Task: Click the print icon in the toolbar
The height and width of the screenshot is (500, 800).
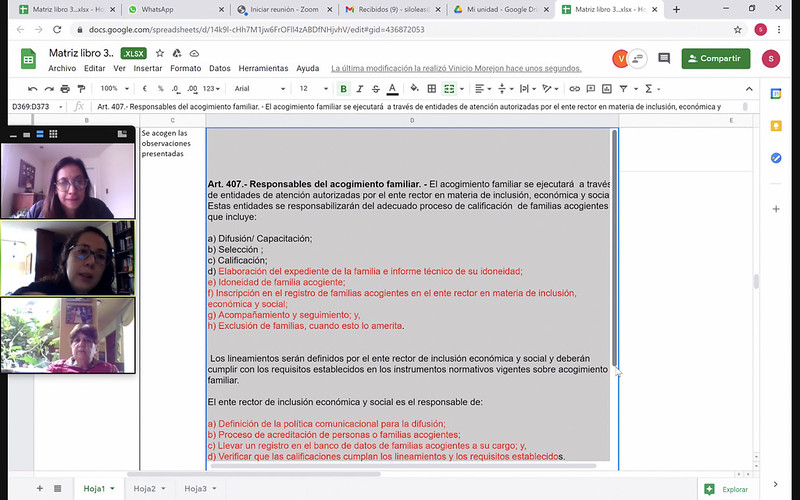Action: 62,89
